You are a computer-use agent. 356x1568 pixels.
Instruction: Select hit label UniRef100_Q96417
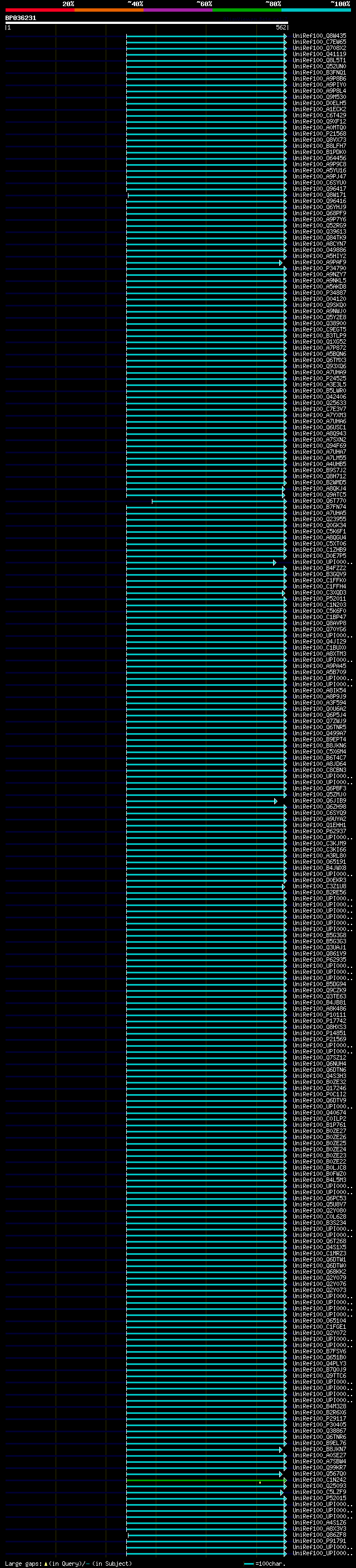(x=319, y=189)
